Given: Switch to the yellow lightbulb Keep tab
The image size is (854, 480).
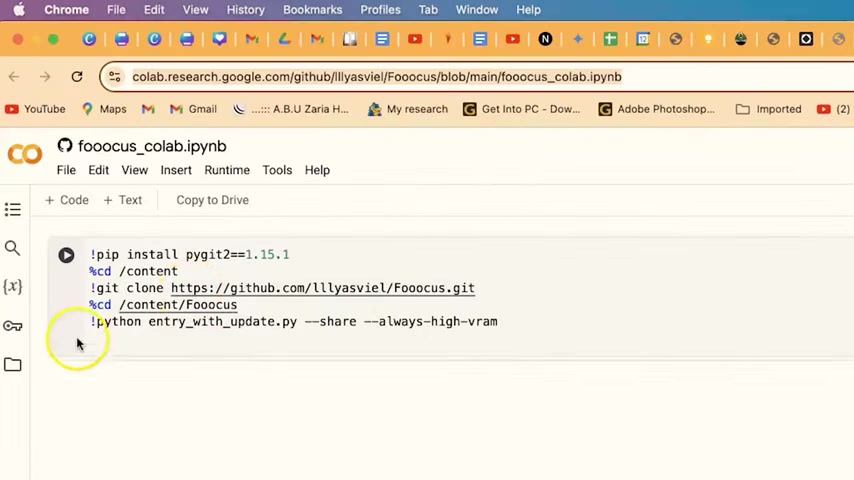Looking at the screenshot, I should pos(708,39).
